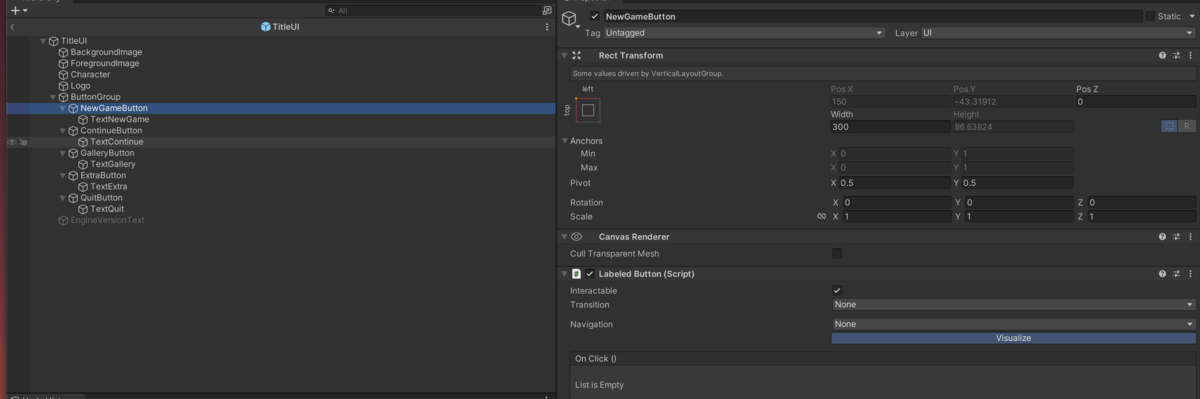Toggle the NewGameButton active checkbox
The width and height of the screenshot is (1200, 399).
pos(594,16)
